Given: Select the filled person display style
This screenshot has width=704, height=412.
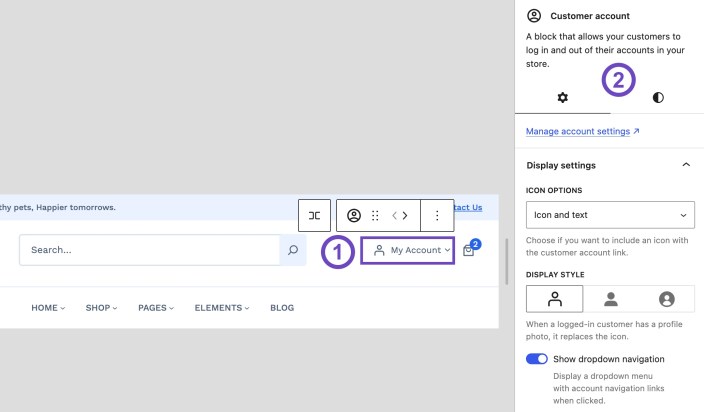Looking at the screenshot, I should pyautogui.click(x=611, y=299).
